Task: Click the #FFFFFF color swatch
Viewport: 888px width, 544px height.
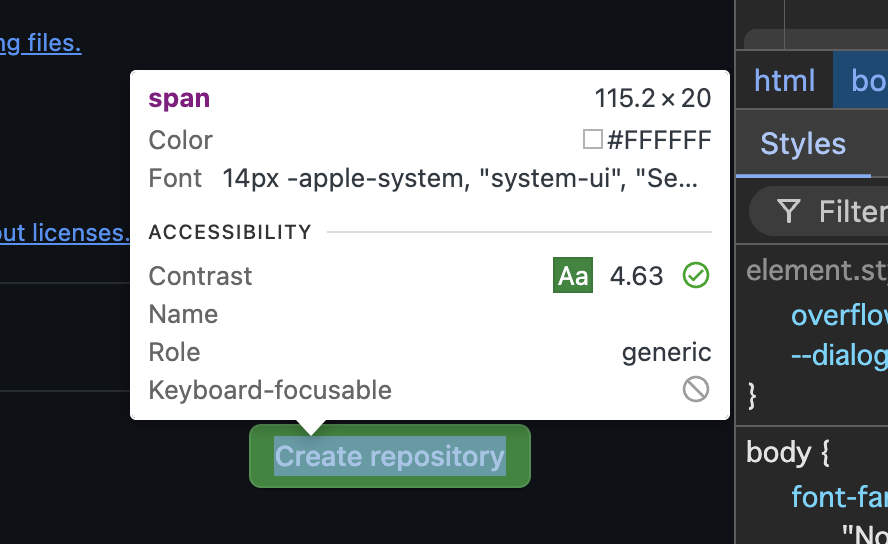Action: pos(592,139)
